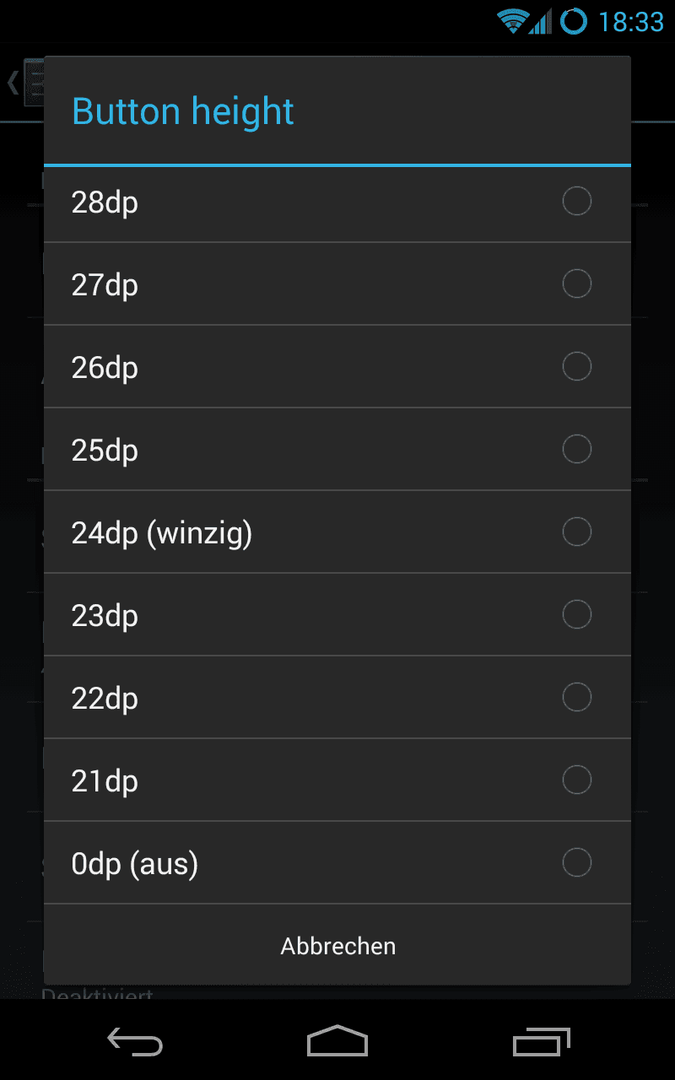This screenshot has height=1080, width=675.
Task: Cancel the dialog with Abbrechen
Action: click(x=338, y=946)
